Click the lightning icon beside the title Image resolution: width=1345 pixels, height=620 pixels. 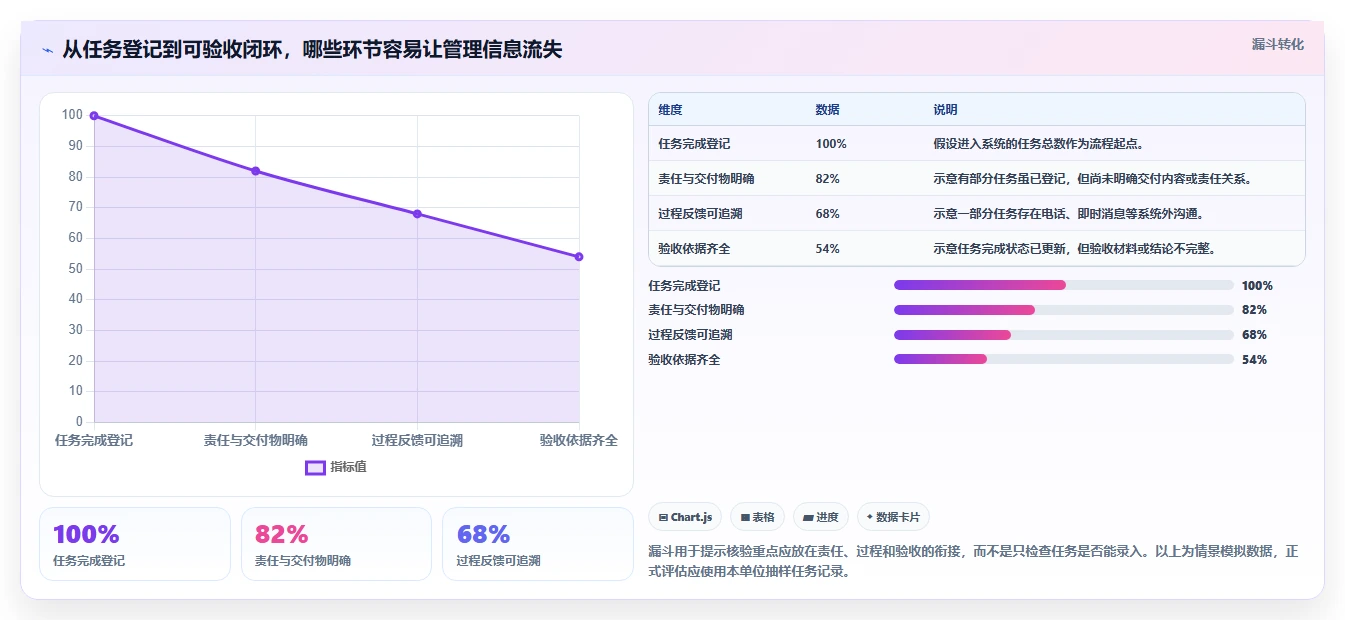pos(47,50)
